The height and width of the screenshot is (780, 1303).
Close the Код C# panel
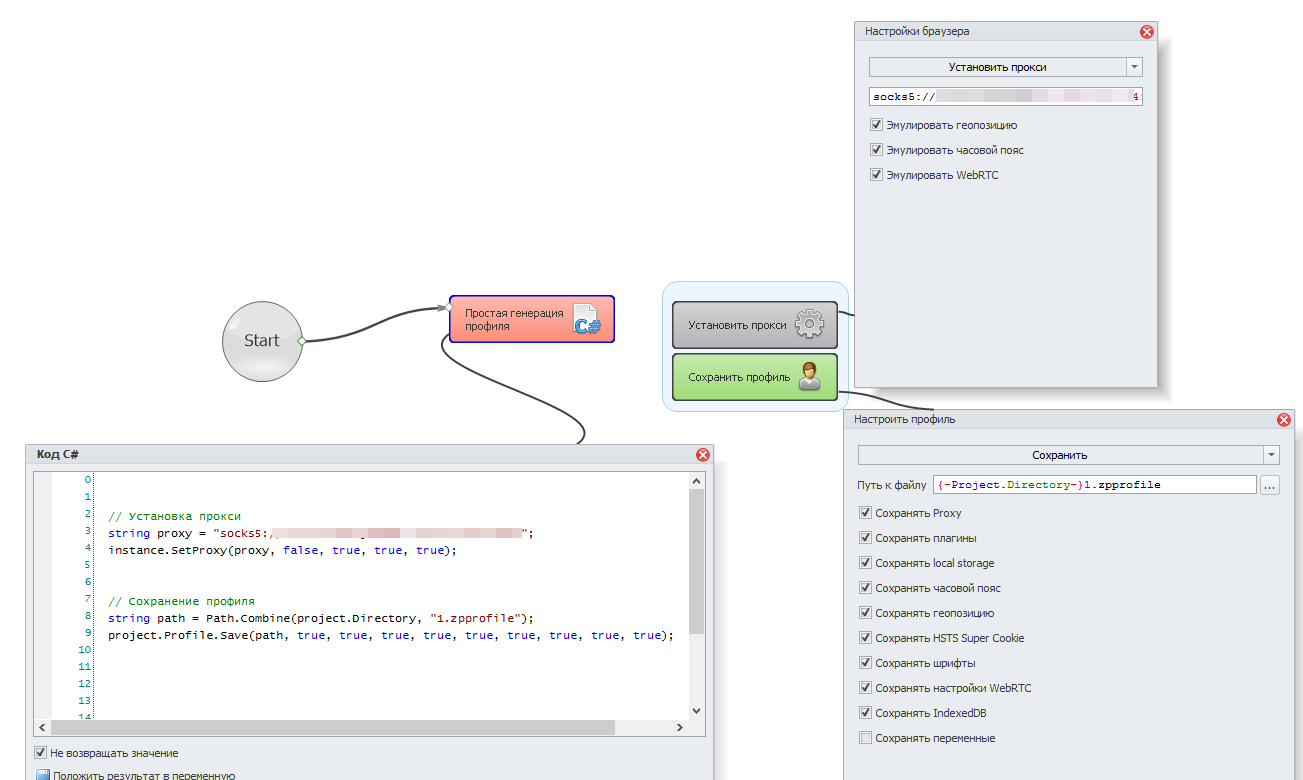pos(703,455)
